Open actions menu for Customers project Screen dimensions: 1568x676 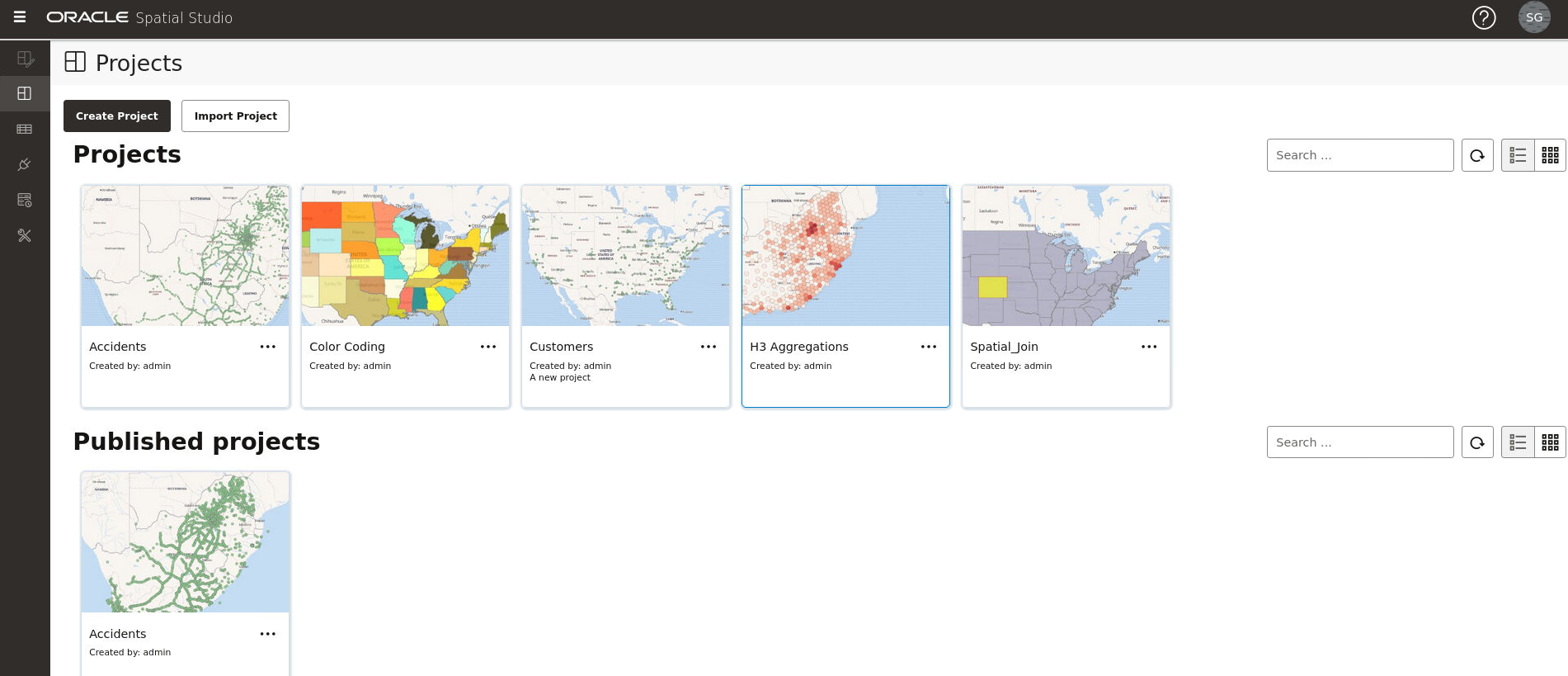709,347
